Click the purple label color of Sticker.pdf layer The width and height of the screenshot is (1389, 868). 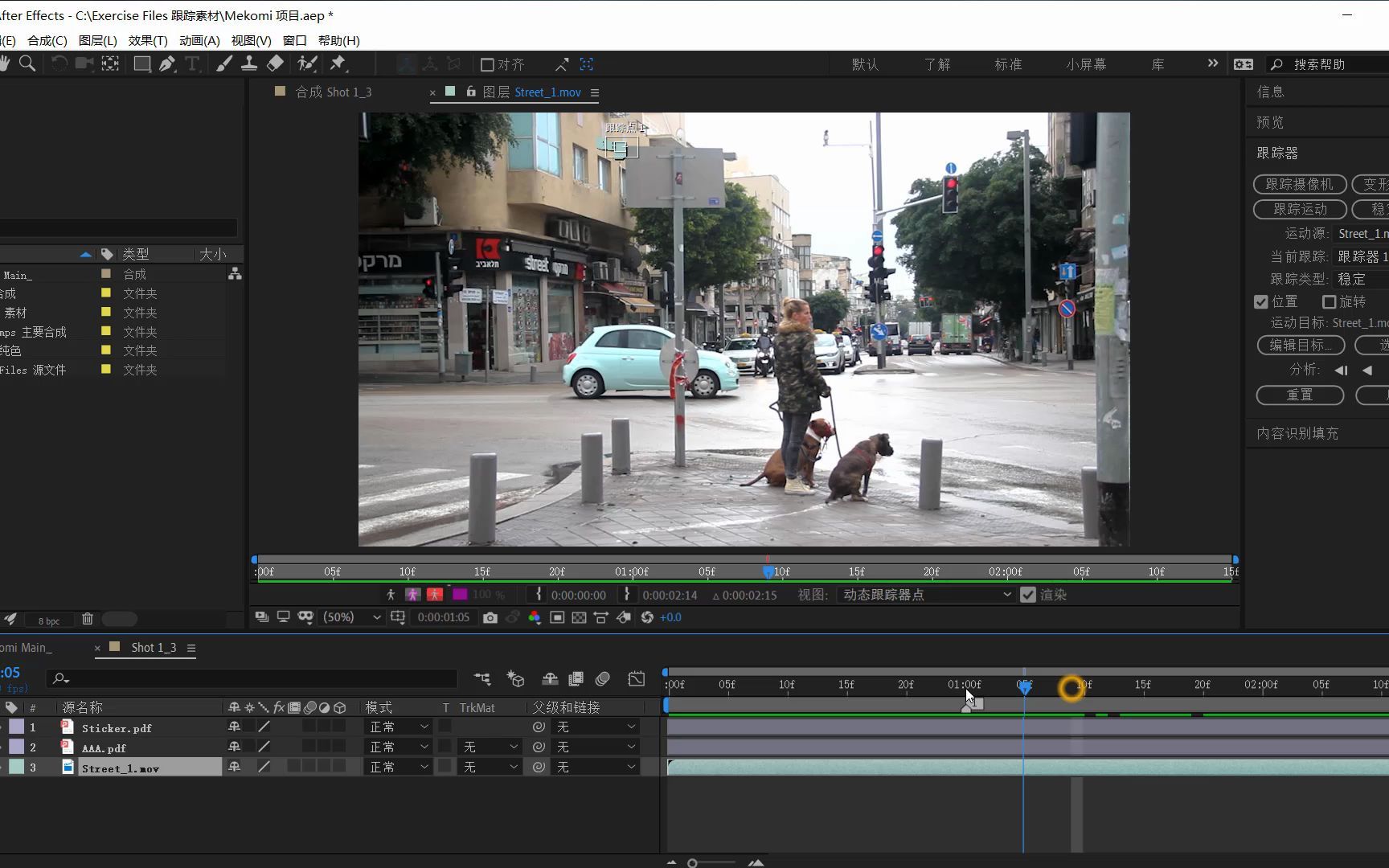[17, 727]
